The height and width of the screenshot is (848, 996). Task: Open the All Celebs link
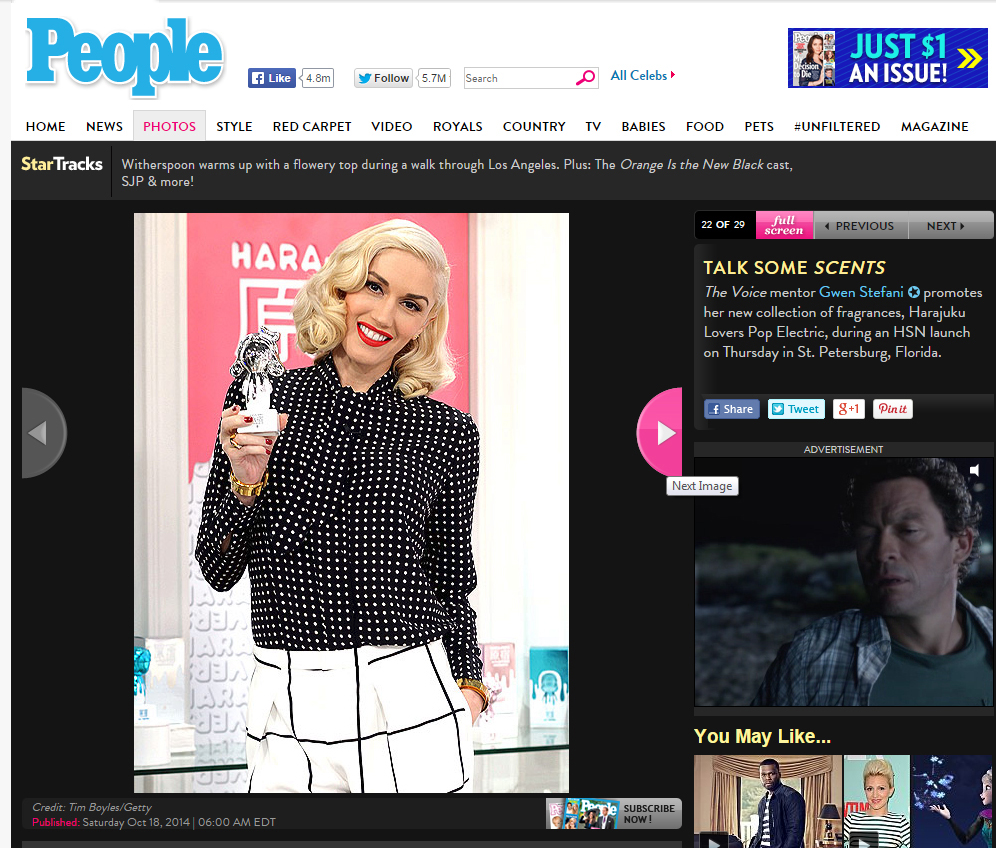(642, 76)
